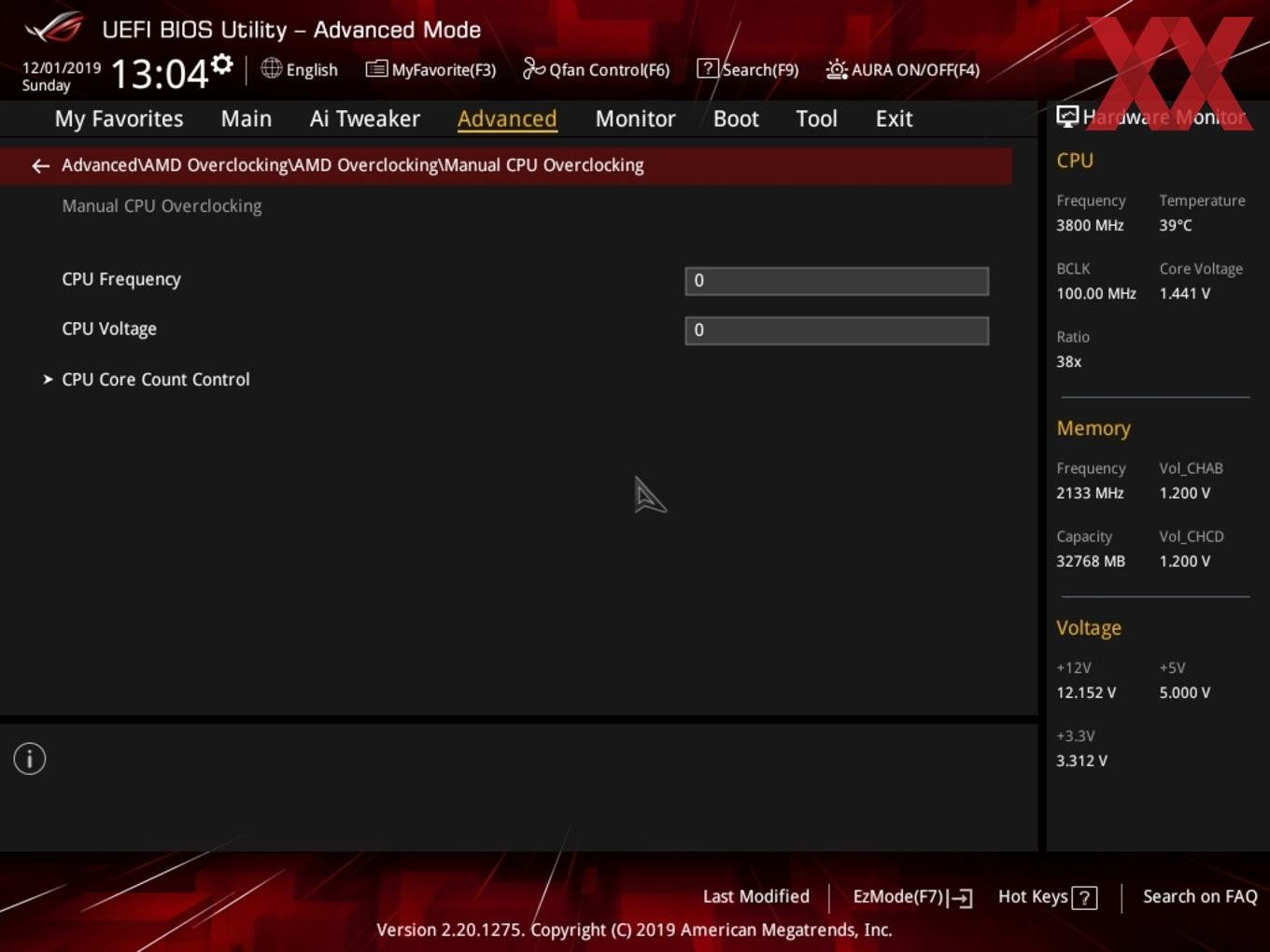Click the Vol_CHCD label
The height and width of the screenshot is (952, 1270).
click(x=1192, y=537)
